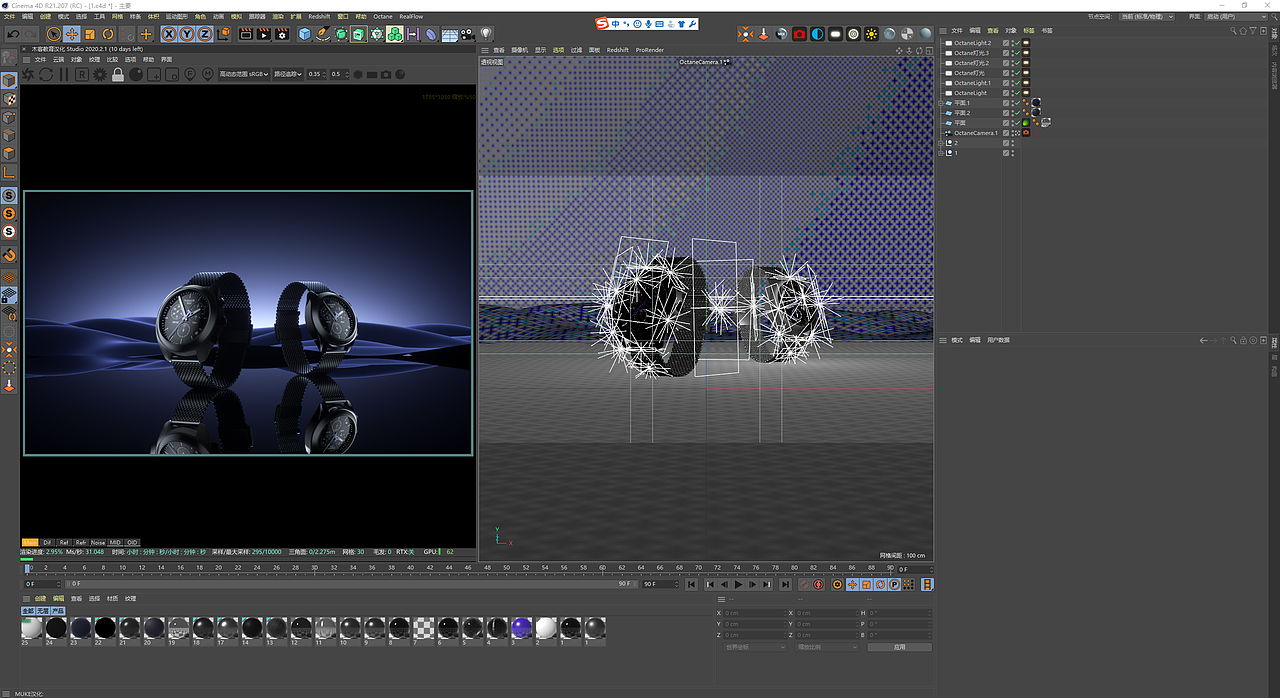Open the Edit Render Settings icon
This screenshot has height=698, width=1280.
(x=283, y=34)
